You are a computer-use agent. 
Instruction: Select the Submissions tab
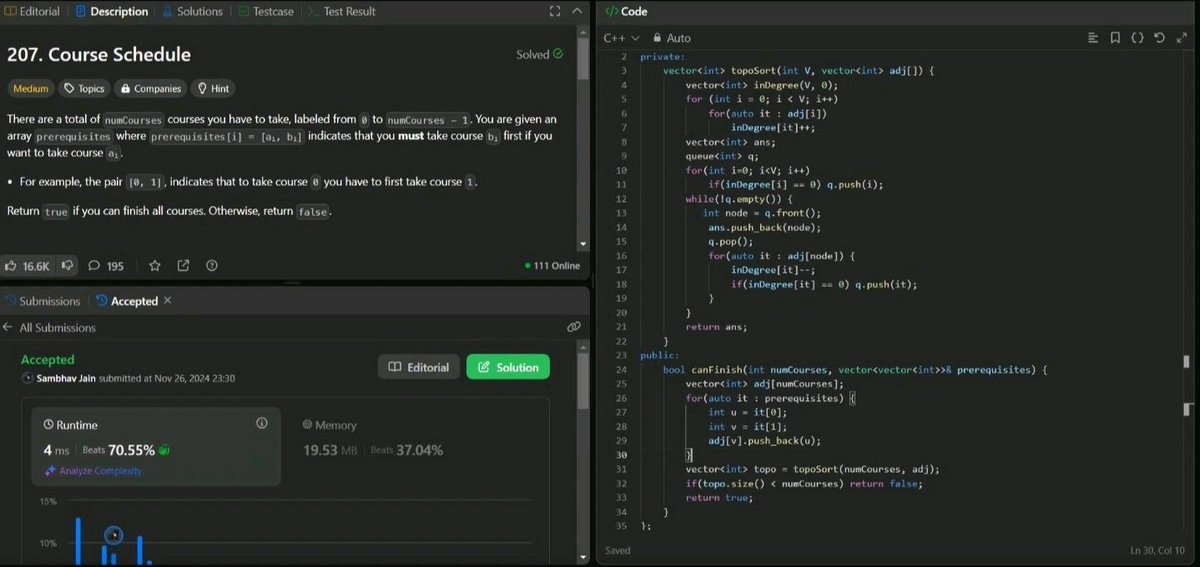coord(43,301)
